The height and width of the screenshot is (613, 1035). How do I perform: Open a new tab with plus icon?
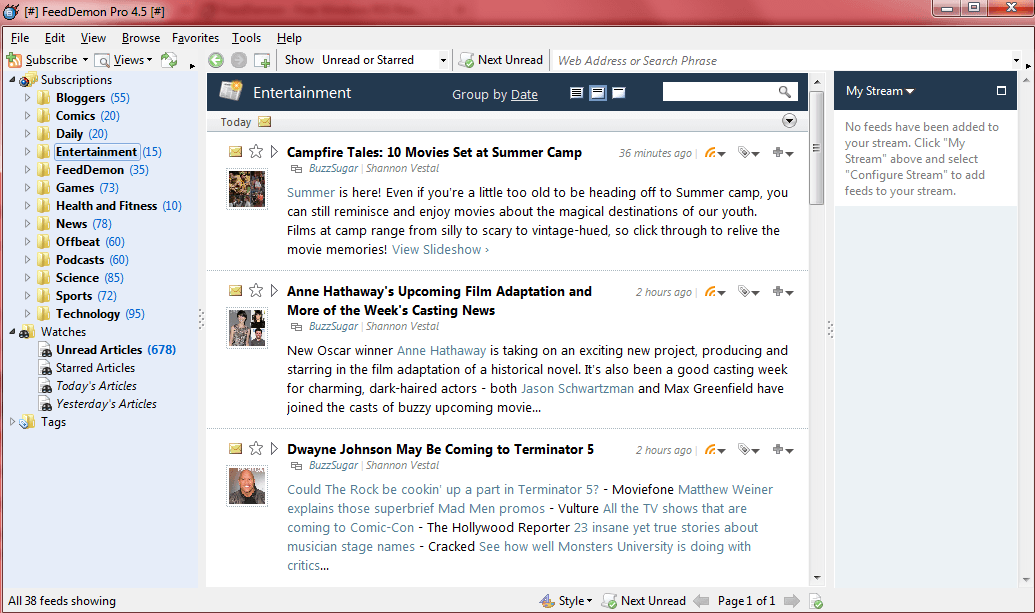point(262,61)
